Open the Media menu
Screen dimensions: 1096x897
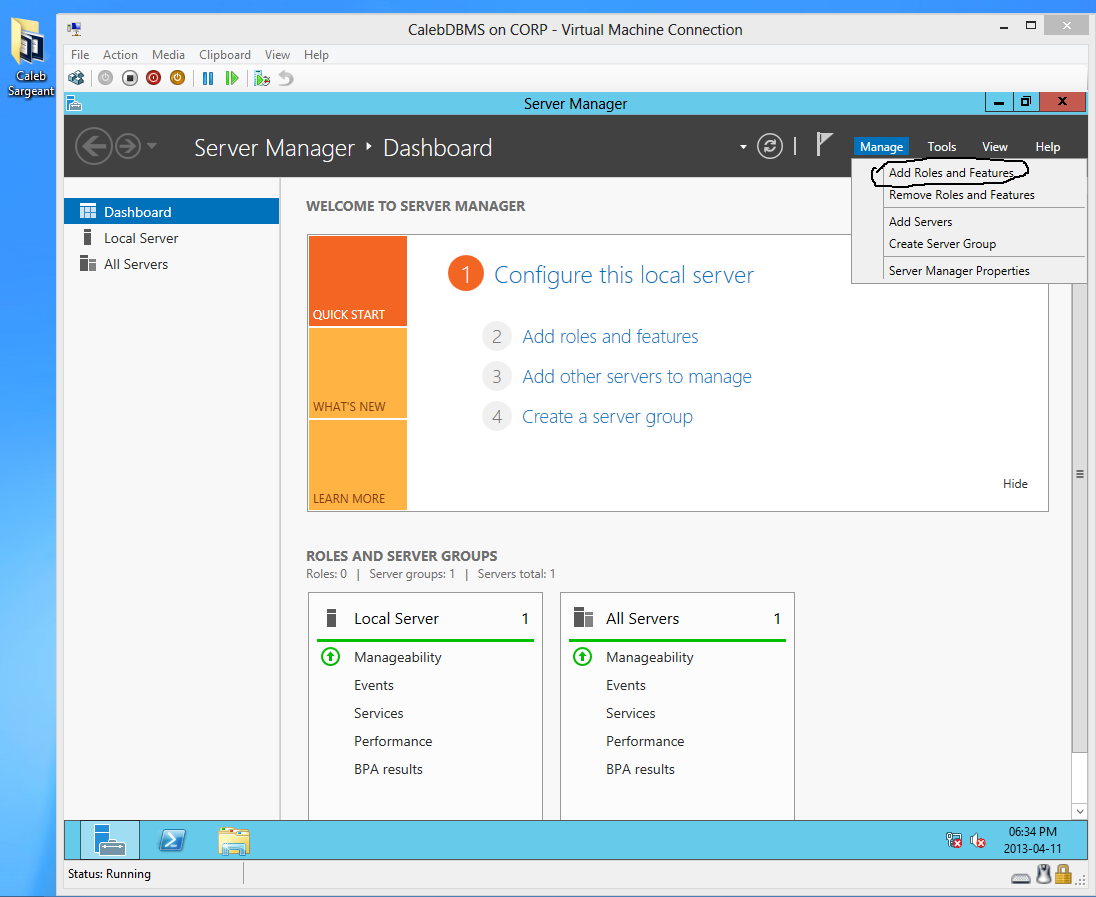coord(168,55)
